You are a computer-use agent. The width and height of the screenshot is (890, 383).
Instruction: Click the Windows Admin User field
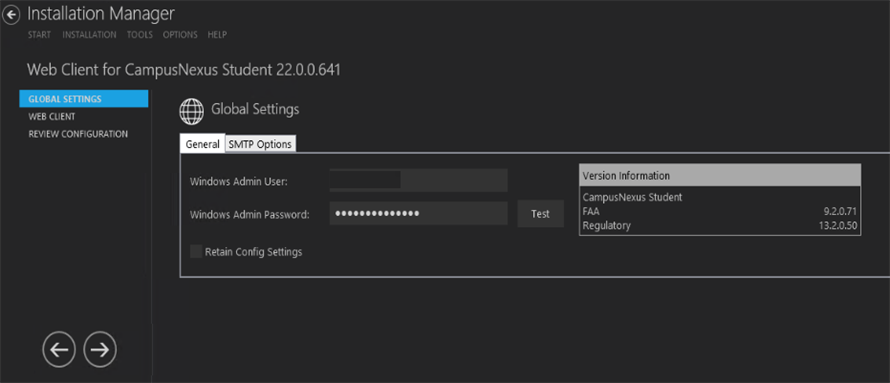tap(418, 180)
